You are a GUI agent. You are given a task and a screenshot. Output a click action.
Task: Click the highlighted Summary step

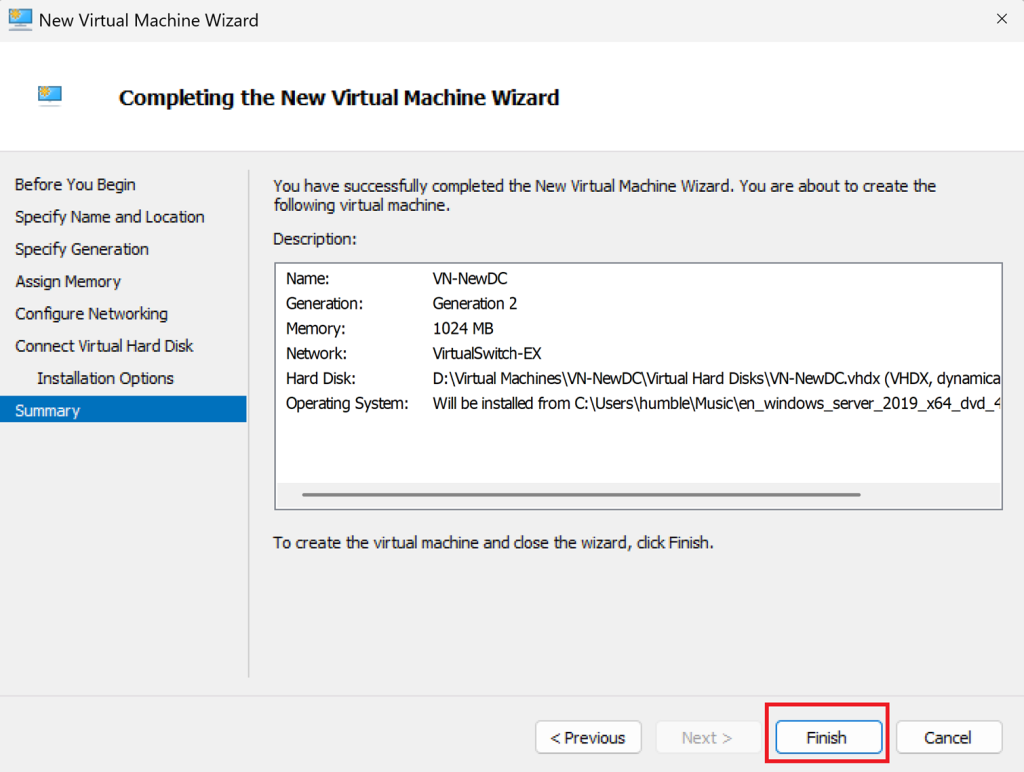[x=47, y=410]
